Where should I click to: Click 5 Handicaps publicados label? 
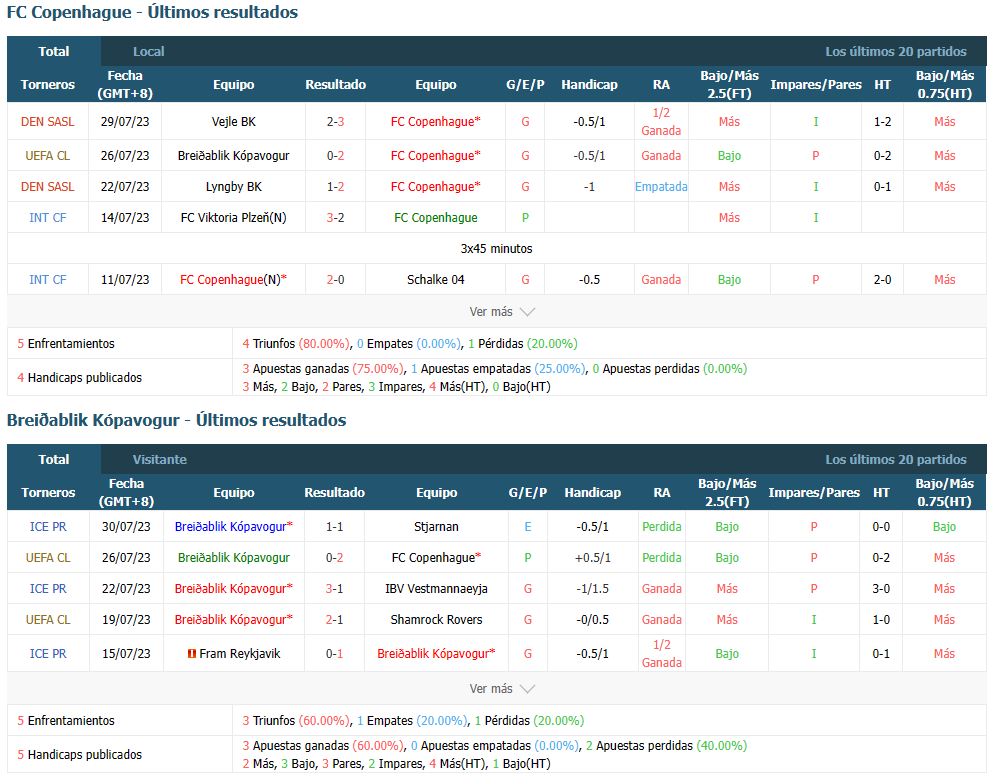tap(80, 754)
